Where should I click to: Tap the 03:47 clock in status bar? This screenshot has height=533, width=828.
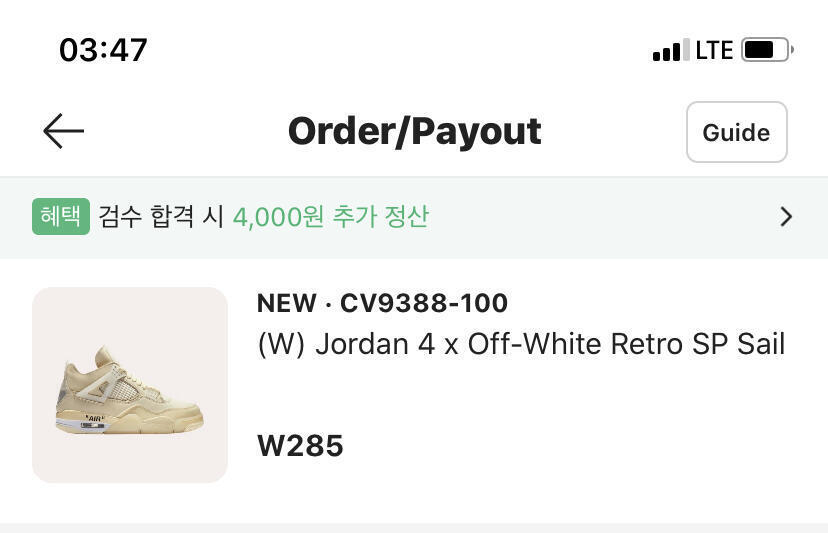point(103,50)
